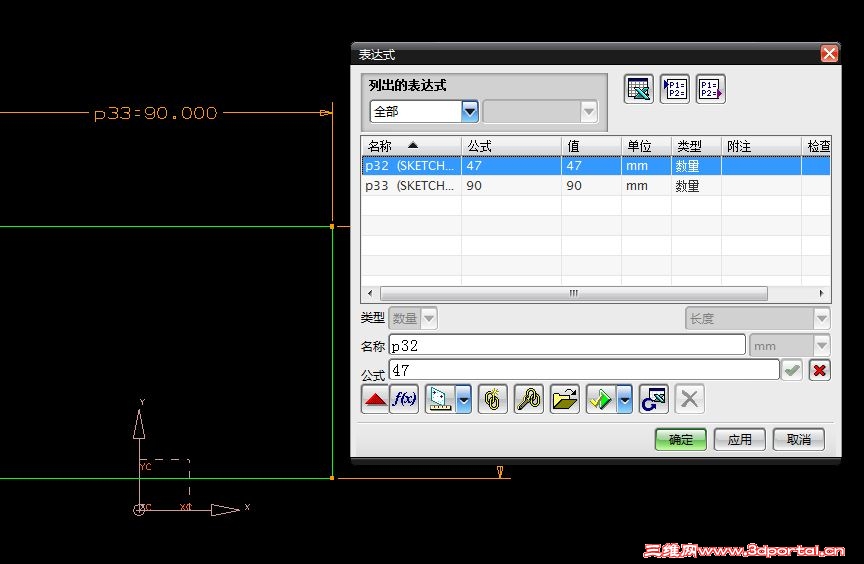Screen dimensions: 864x564
Task: Click the XC-YC coordinate system origin
Action: 139,509
